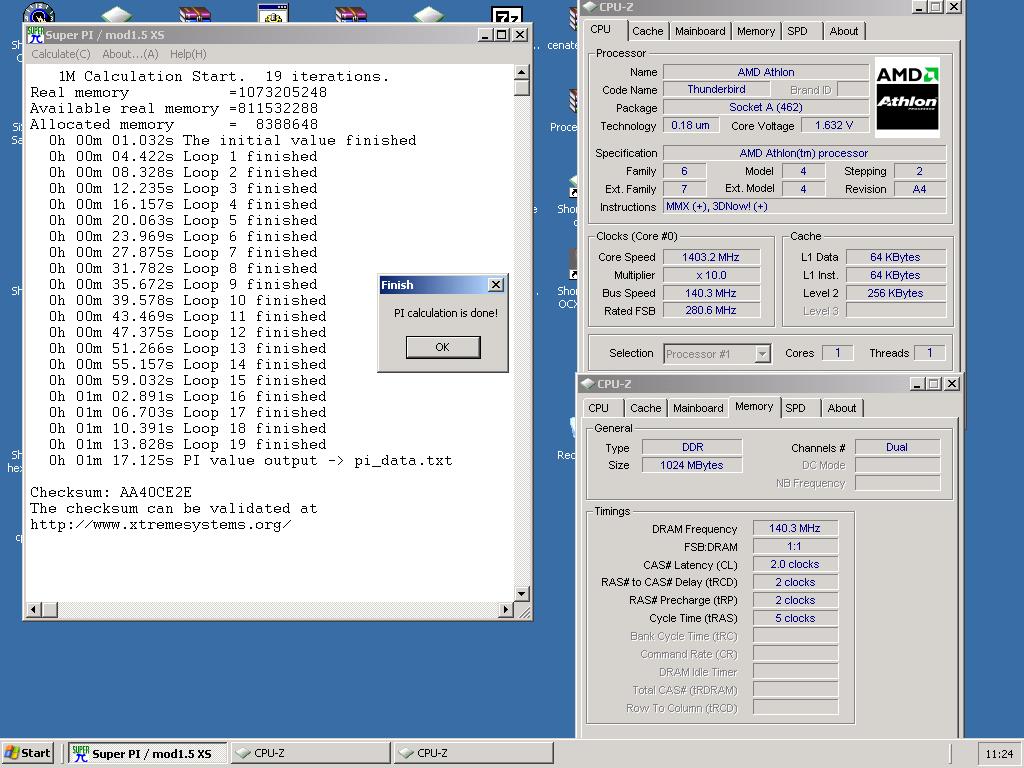Click the AMD Athlon logo in CPU-Z
The width and height of the screenshot is (1024, 768).
907,97
